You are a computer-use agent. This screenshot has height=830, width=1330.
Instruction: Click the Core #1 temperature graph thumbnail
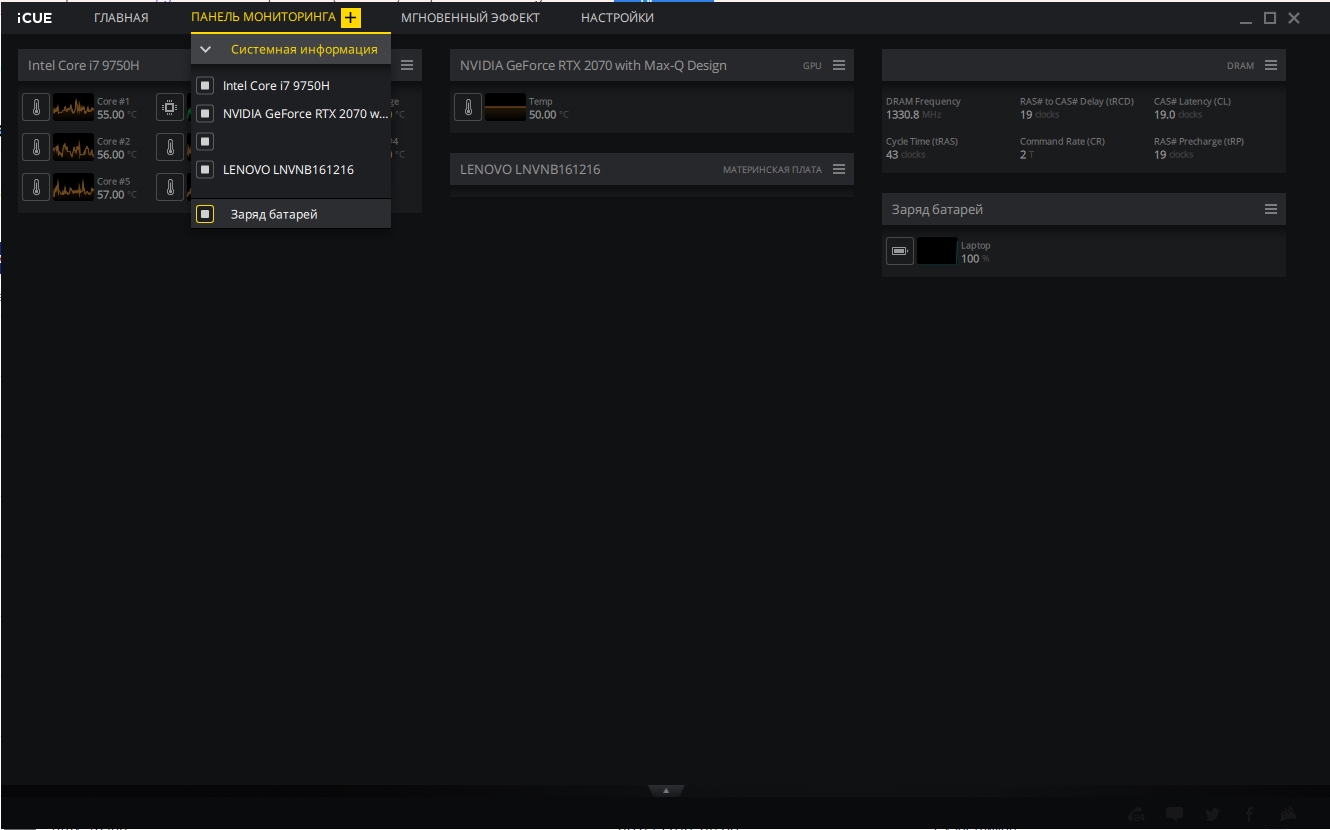click(x=73, y=107)
